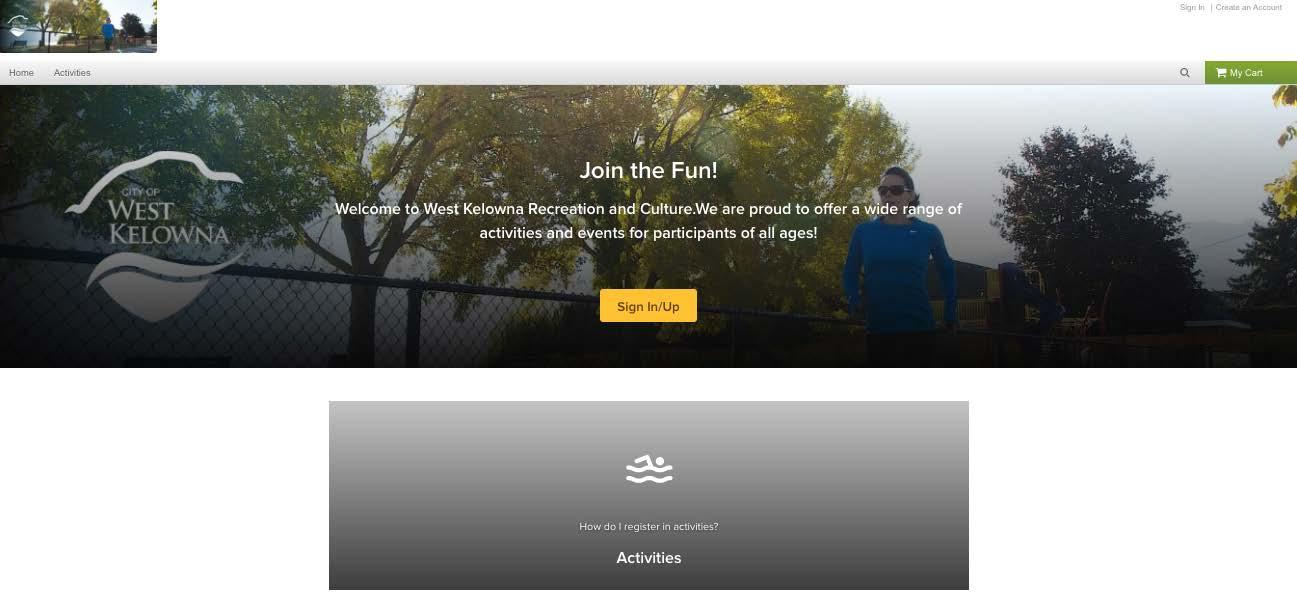Click person in blue in header thumbnail
This screenshot has width=1297, height=611.
pyautogui.click(x=108, y=33)
